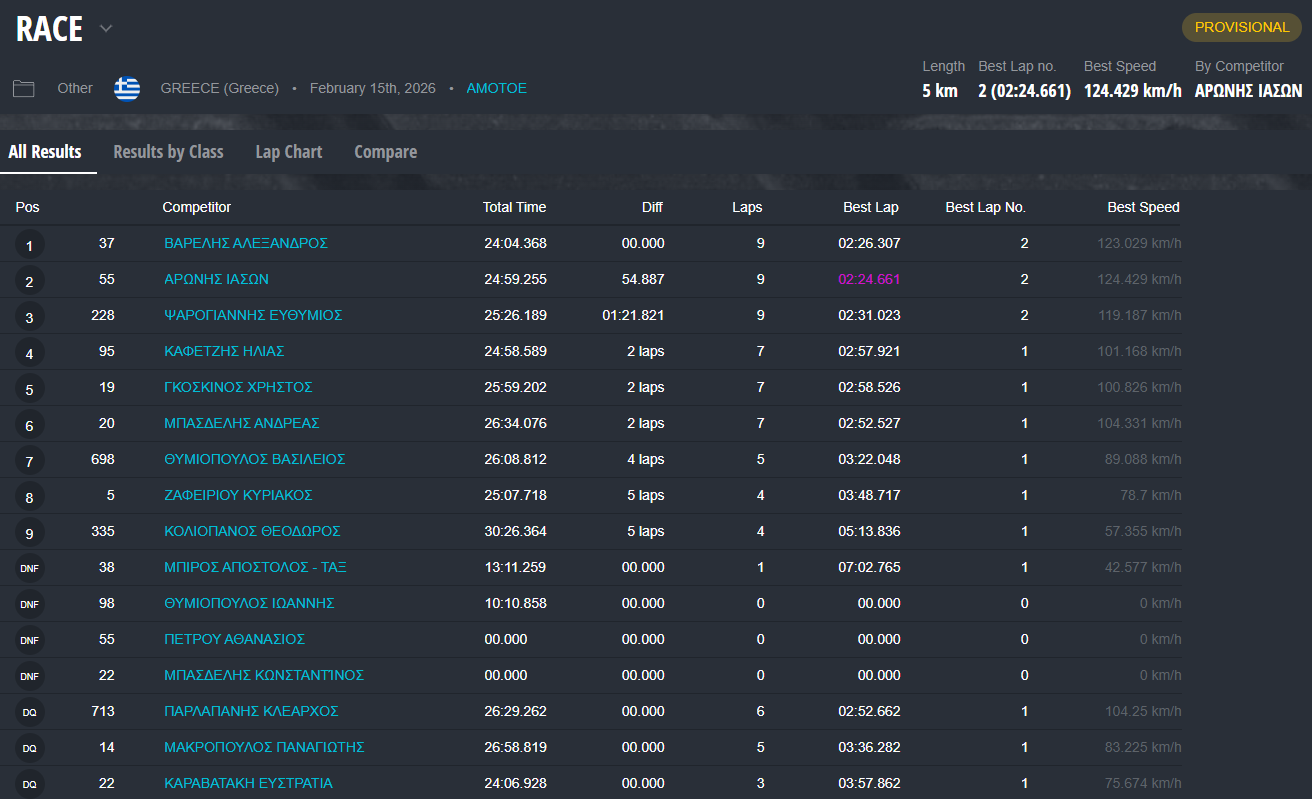This screenshot has width=1312, height=799.
Task: Click position 1 badge icon
Action: click(x=29, y=245)
